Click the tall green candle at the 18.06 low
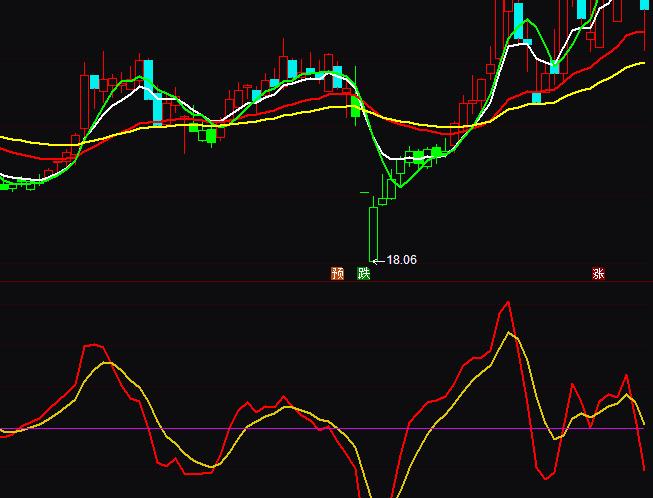Image resolution: width=653 pixels, height=498 pixels. point(373,228)
